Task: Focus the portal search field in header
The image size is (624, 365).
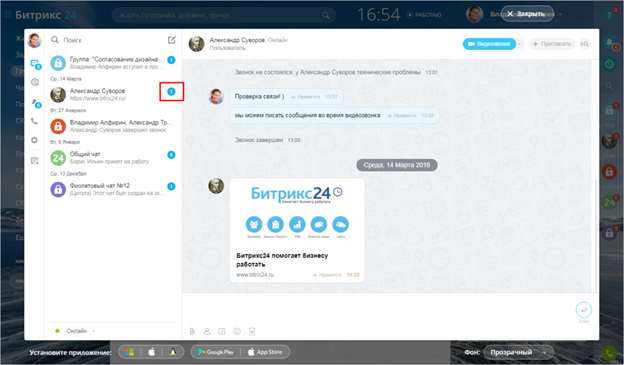Action: tap(224, 15)
